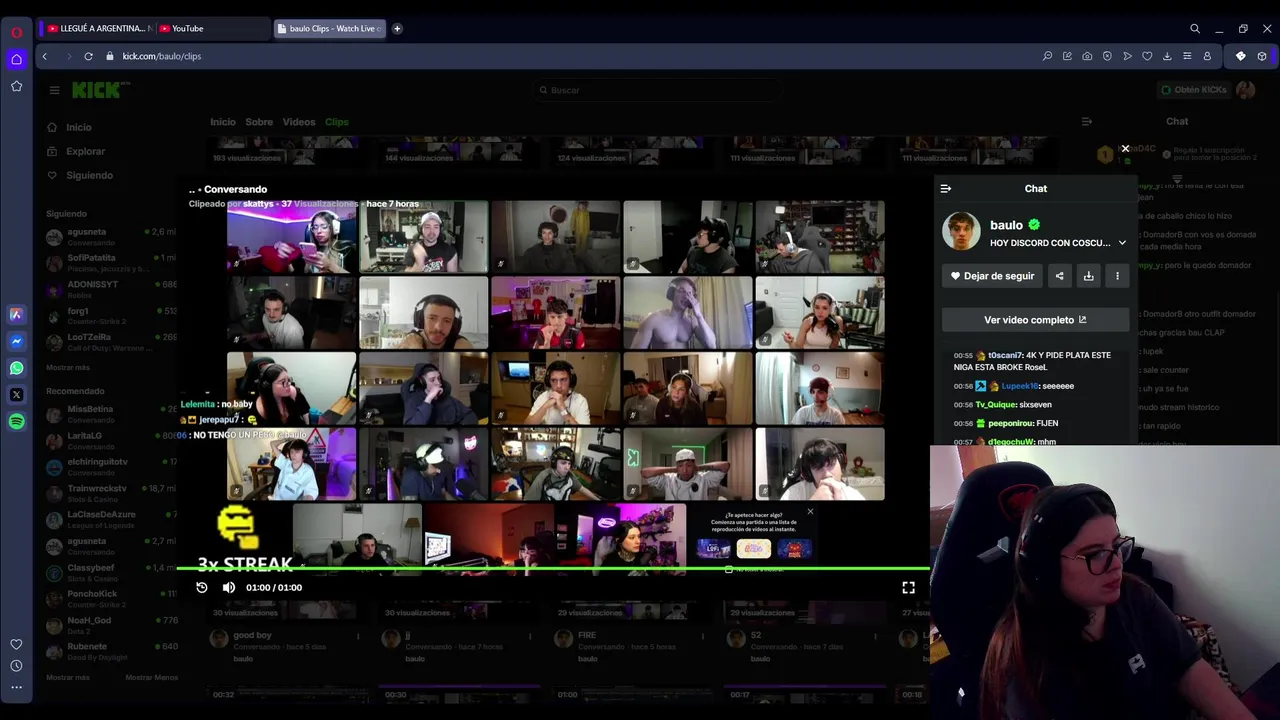Replay the clip with replay icon
The image size is (1280, 720).
202,587
